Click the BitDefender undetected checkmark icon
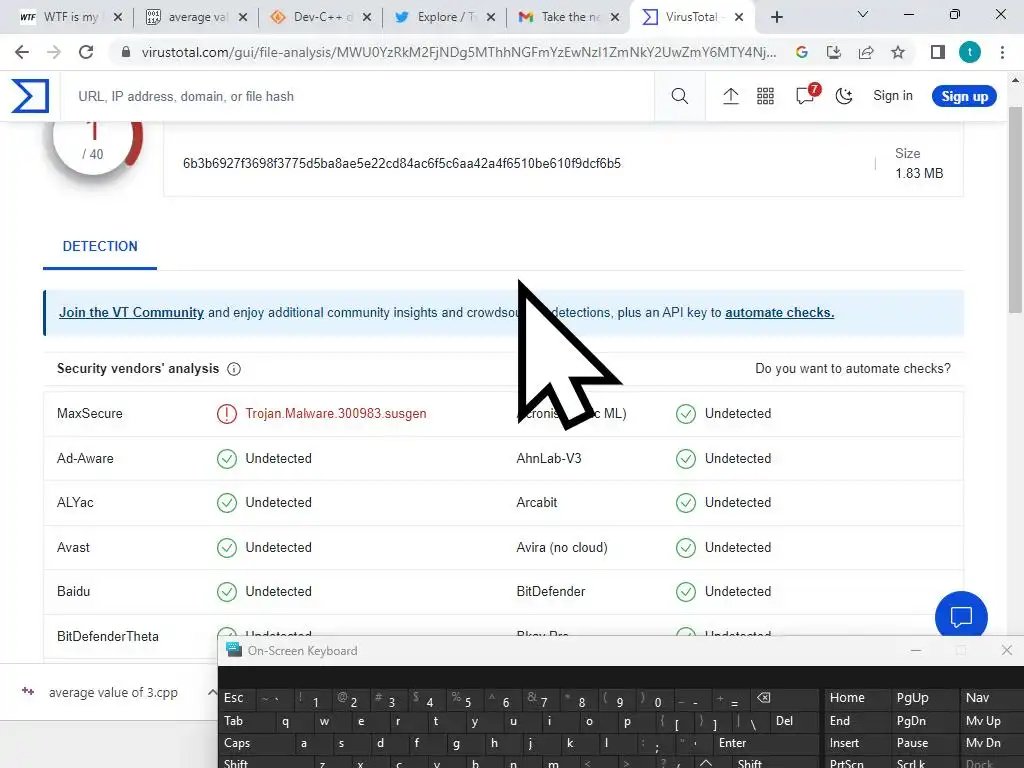1024x768 pixels. [686, 591]
